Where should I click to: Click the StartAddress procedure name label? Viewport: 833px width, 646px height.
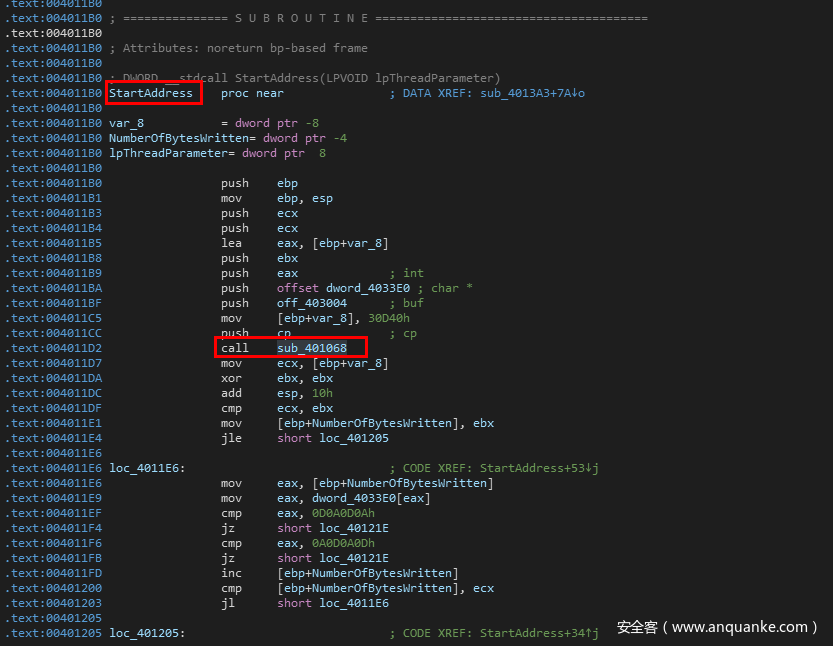pyautogui.click(x=151, y=93)
